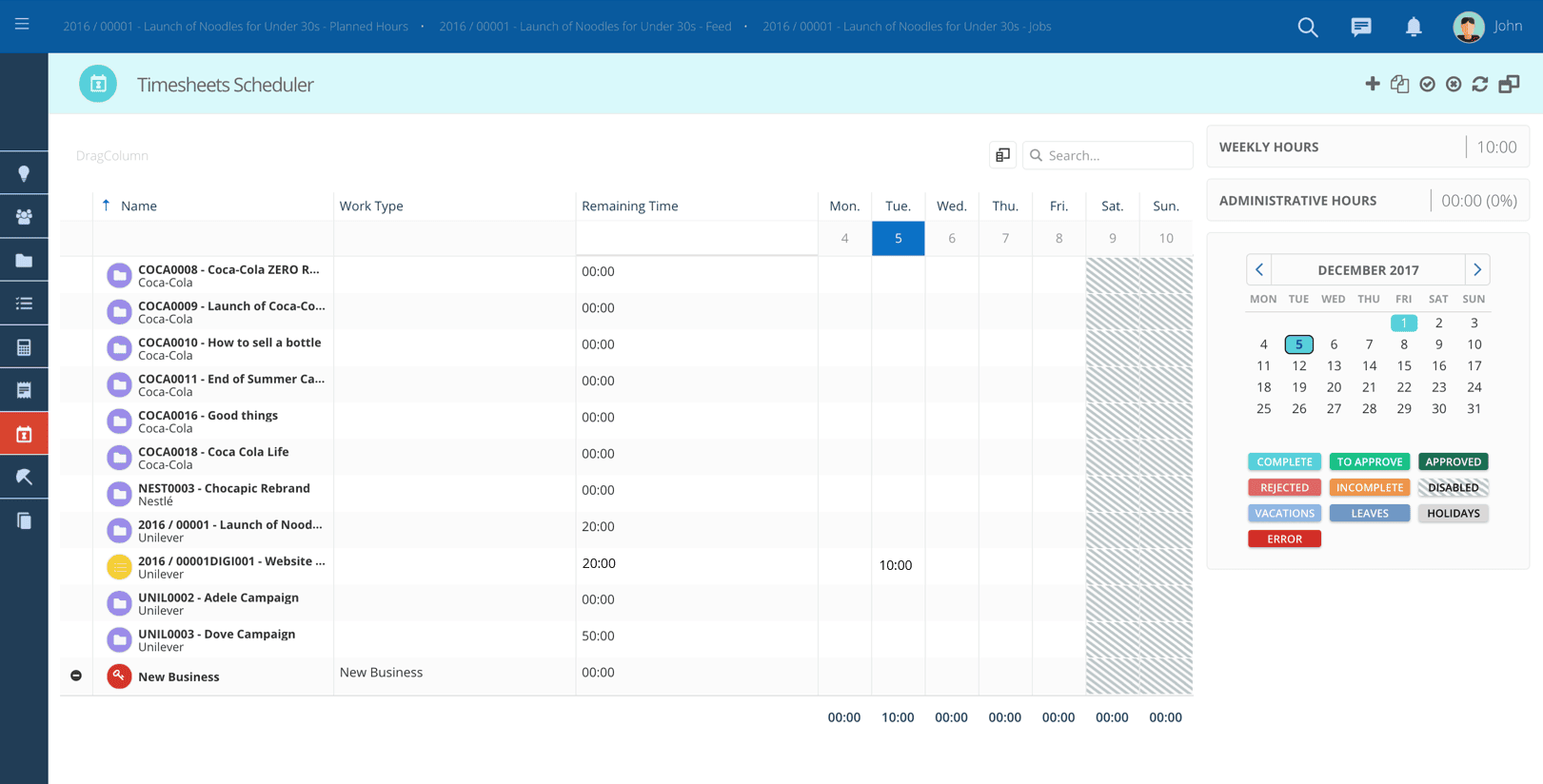This screenshot has width=1543, height=784.
Task: Click the plus icon to add timesheet
Action: [1372, 84]
